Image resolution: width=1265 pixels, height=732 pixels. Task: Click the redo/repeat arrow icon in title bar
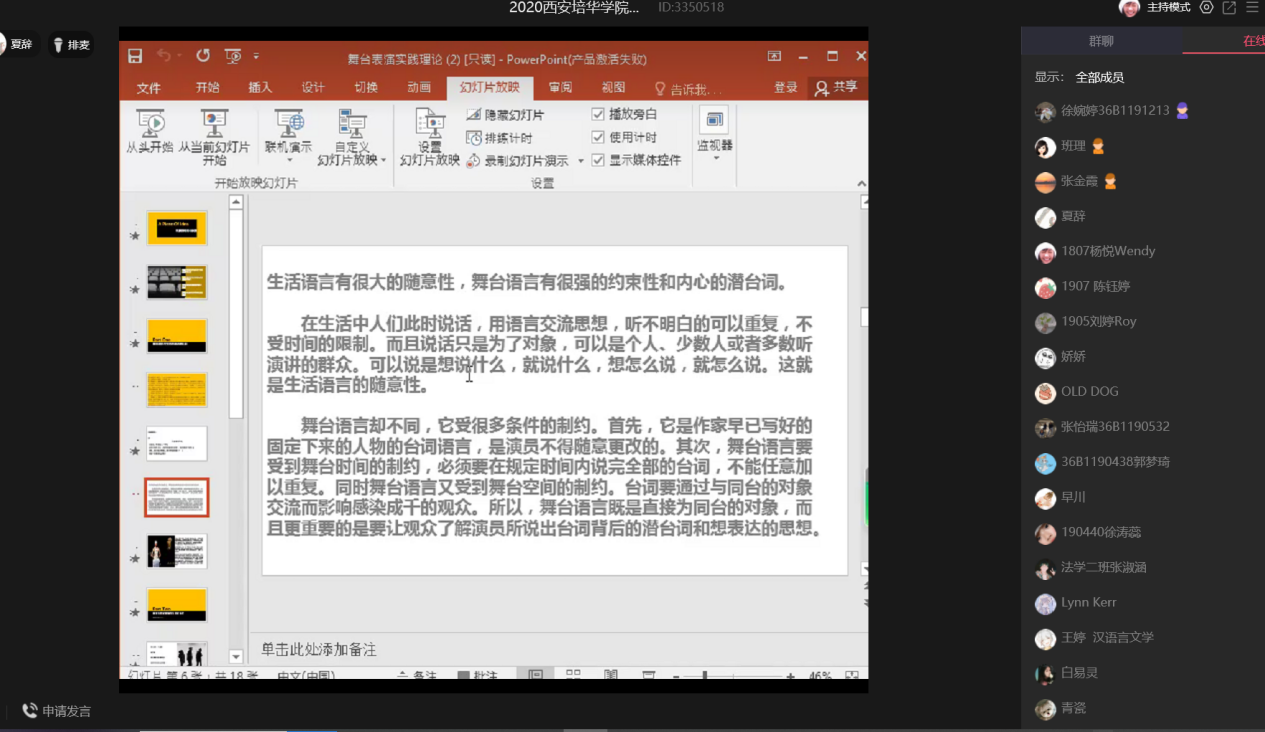tap(203, 56)
